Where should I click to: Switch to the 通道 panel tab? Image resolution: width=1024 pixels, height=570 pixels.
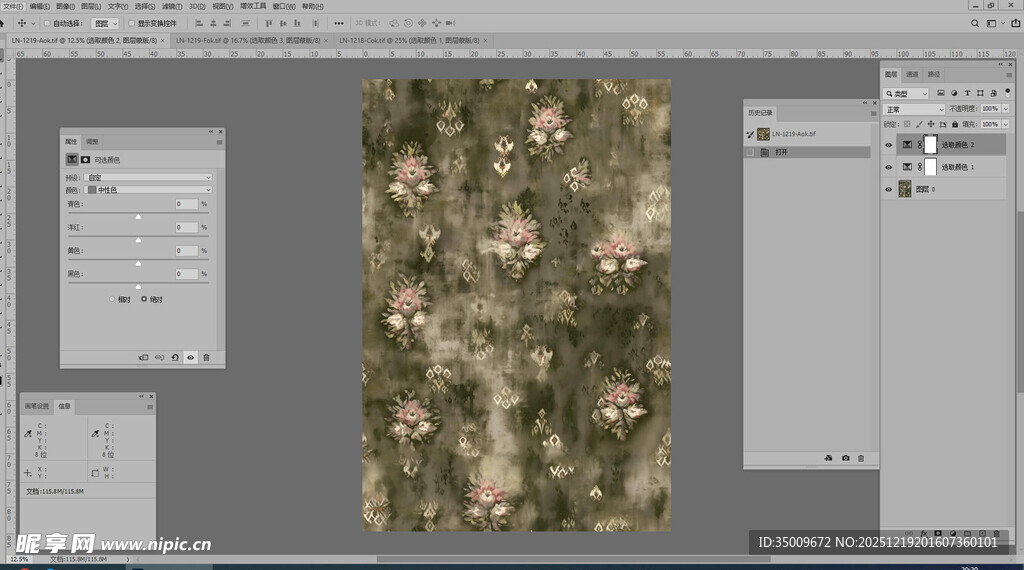click(x=912, y=74)
